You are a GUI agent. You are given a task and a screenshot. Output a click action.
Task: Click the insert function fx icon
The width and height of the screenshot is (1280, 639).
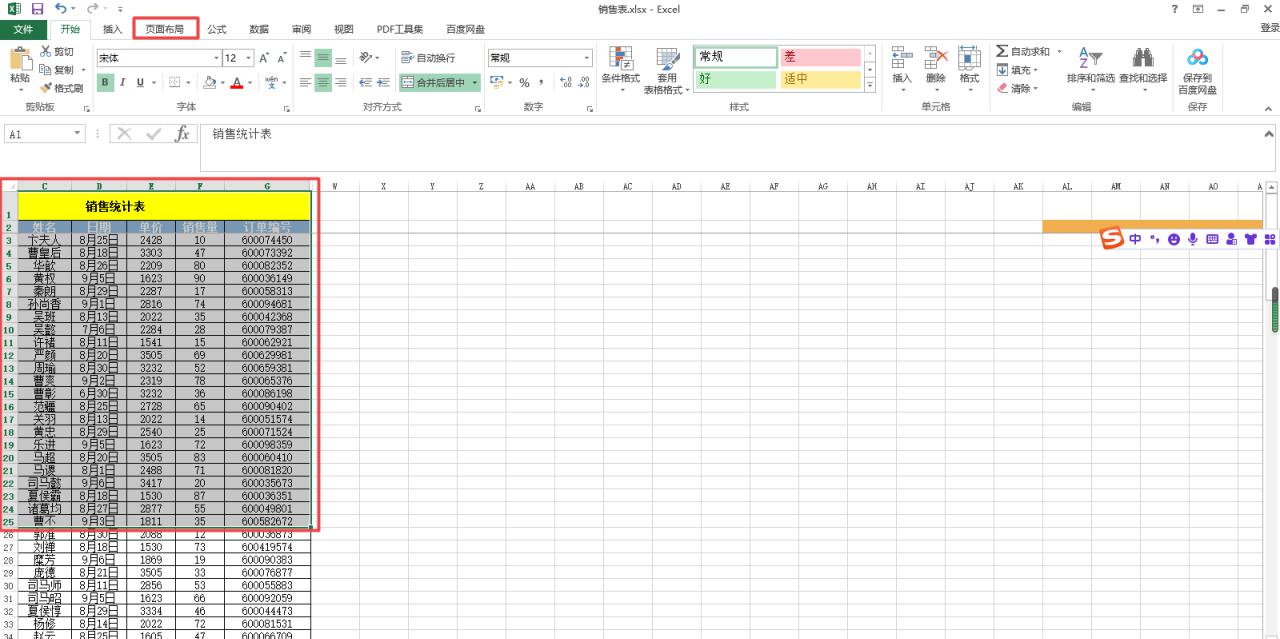point(182,134)
